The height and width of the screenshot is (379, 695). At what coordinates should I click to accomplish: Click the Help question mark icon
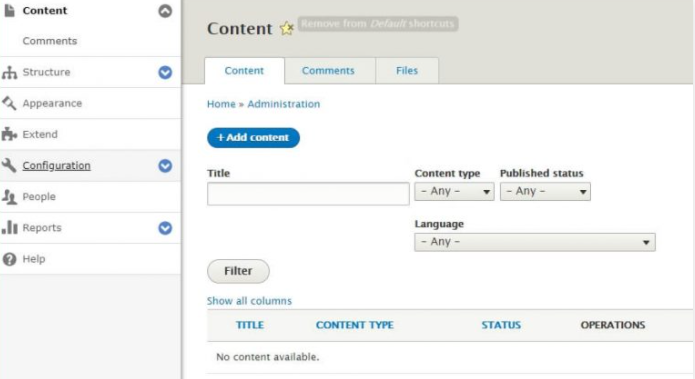[9, 259]
